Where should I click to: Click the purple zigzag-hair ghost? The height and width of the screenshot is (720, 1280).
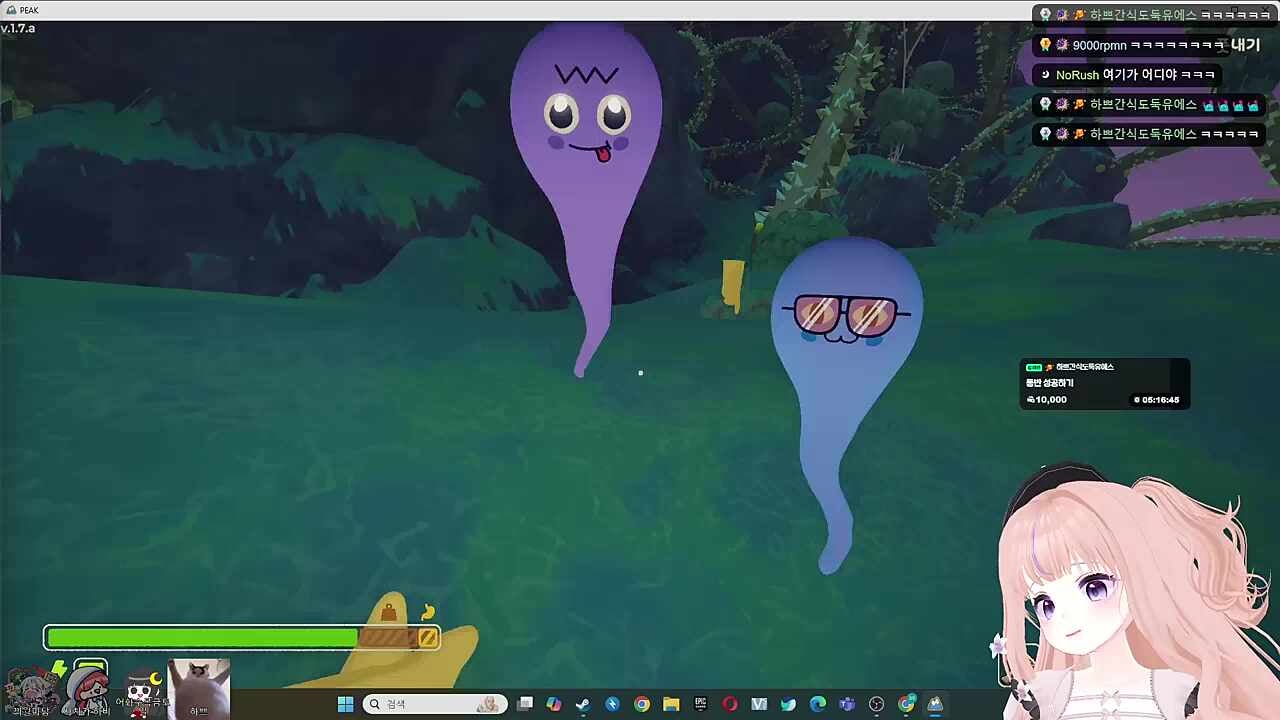point(587,190)
